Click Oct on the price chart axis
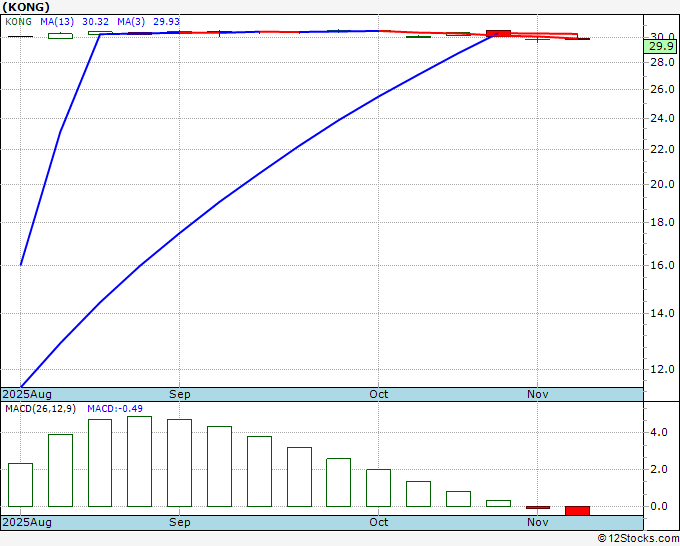 (379, 395)
